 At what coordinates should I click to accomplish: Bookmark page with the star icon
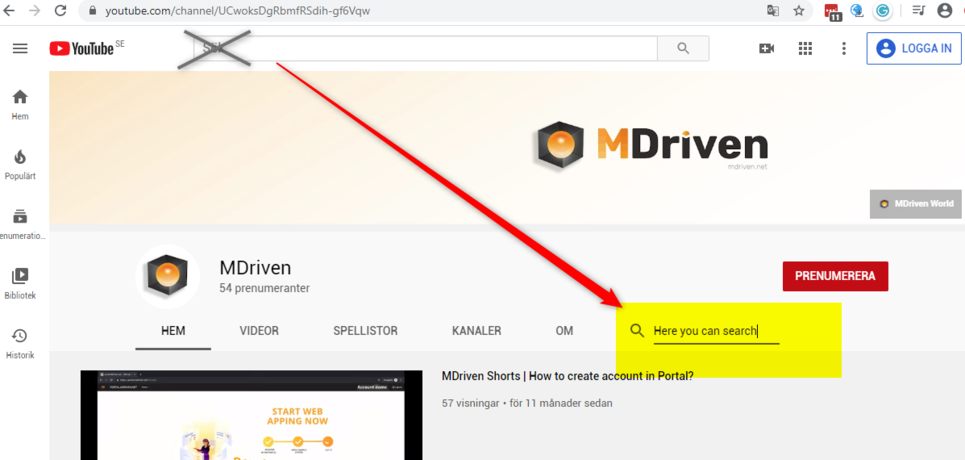(799, 10)
